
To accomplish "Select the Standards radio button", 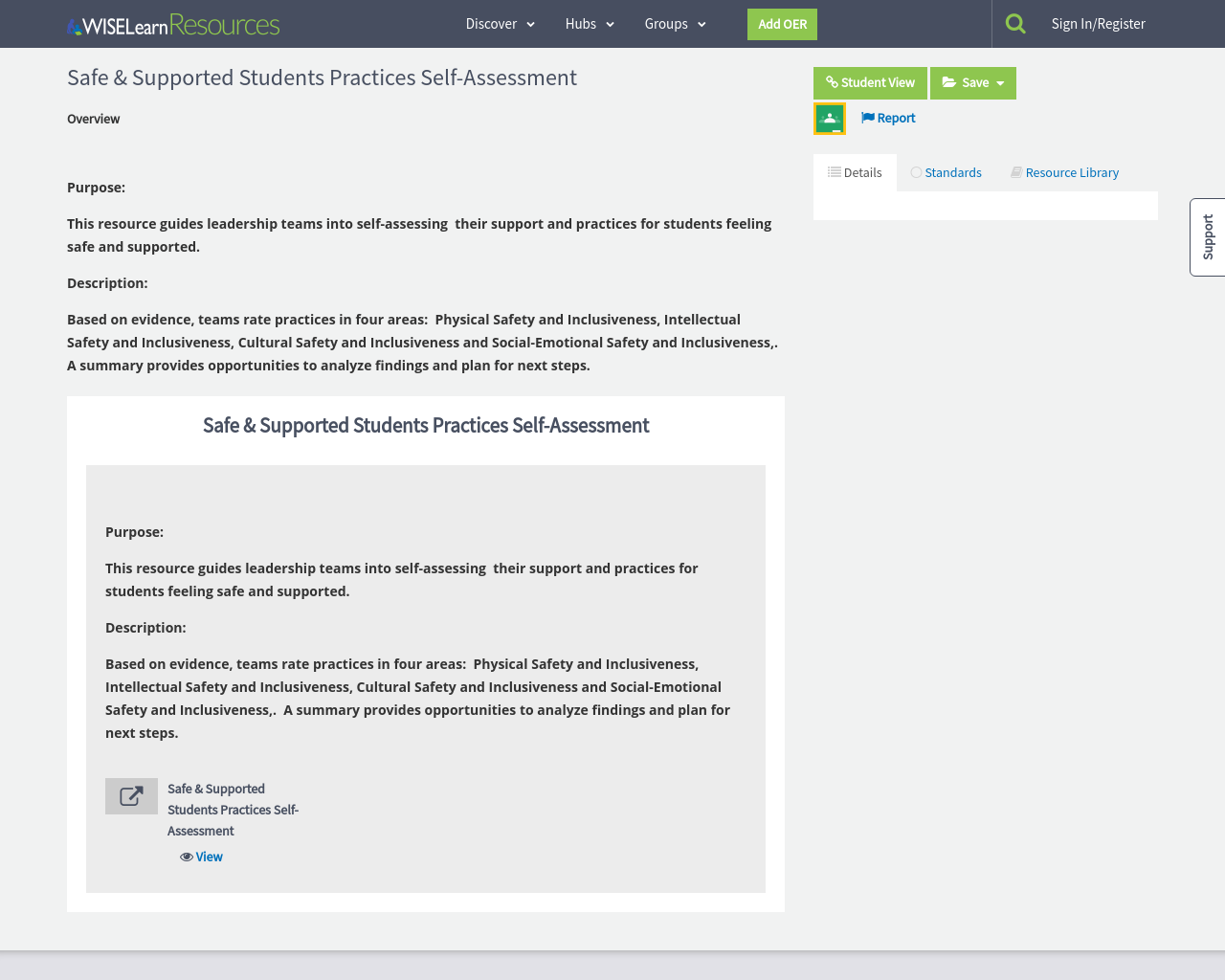I will click(x=915, y=172).
